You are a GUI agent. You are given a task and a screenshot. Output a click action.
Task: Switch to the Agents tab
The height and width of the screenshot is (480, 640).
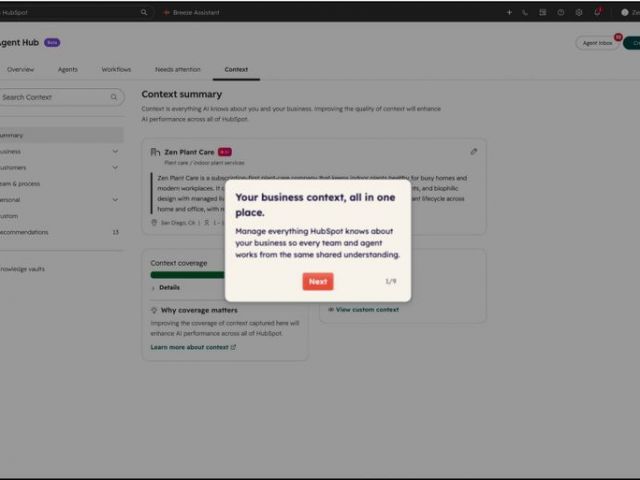[x=68, y=69]
